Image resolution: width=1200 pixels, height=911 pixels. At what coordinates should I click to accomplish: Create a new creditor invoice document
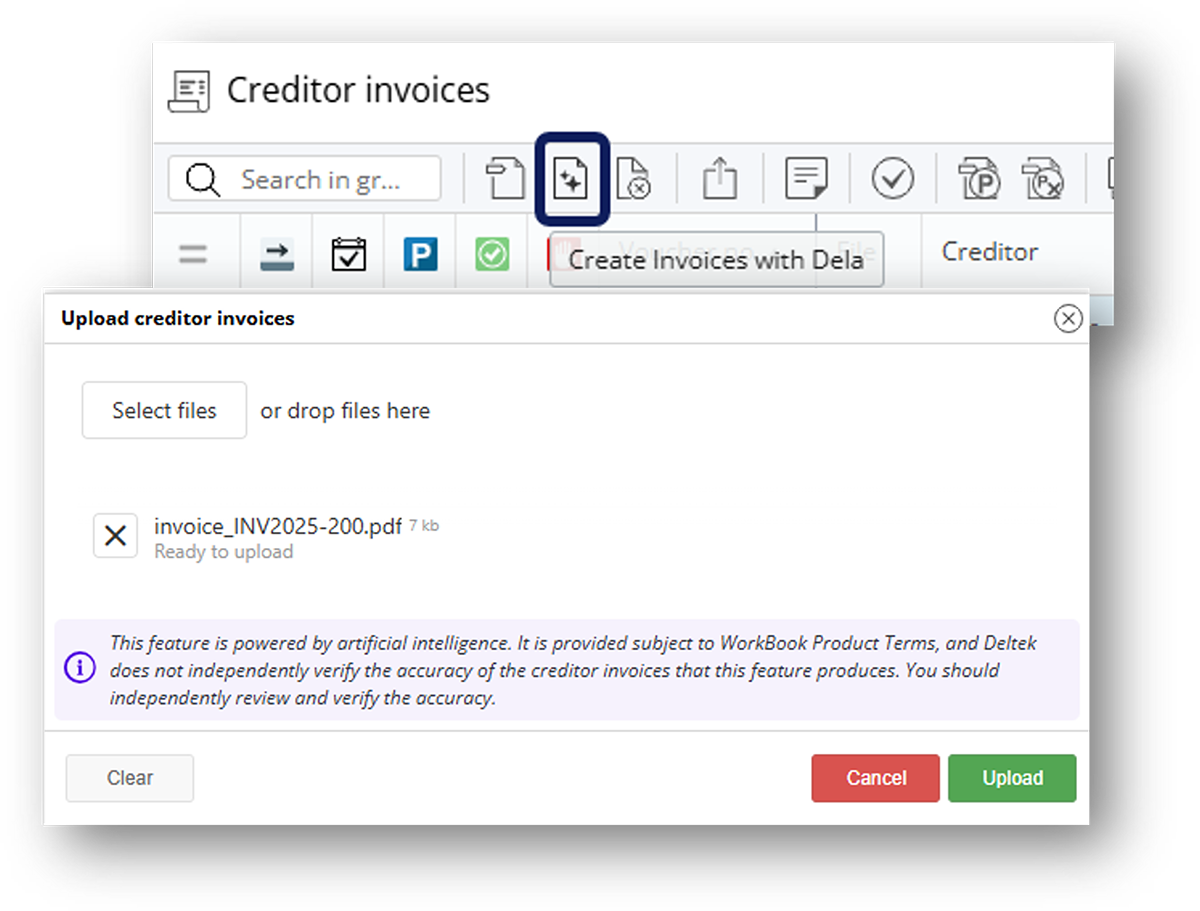pos(505,178)
